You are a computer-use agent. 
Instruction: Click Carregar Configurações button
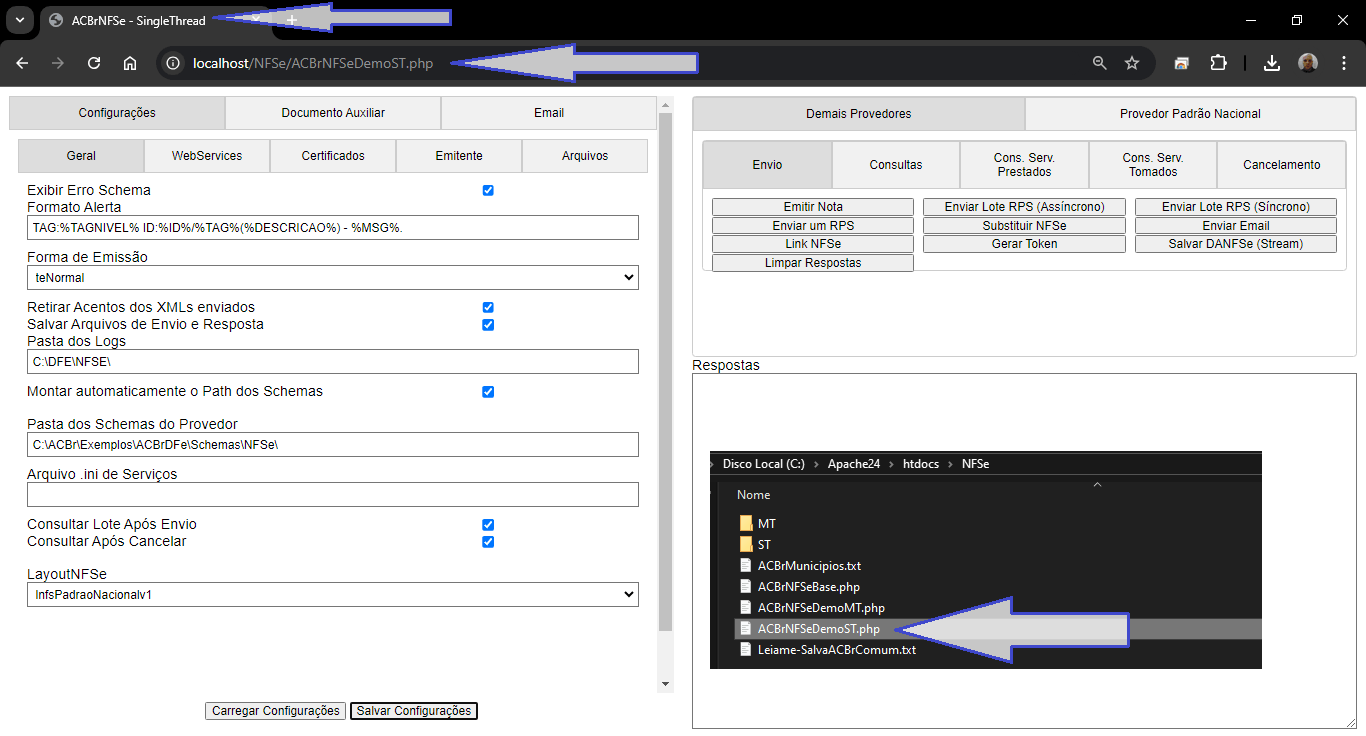point(276,711)
